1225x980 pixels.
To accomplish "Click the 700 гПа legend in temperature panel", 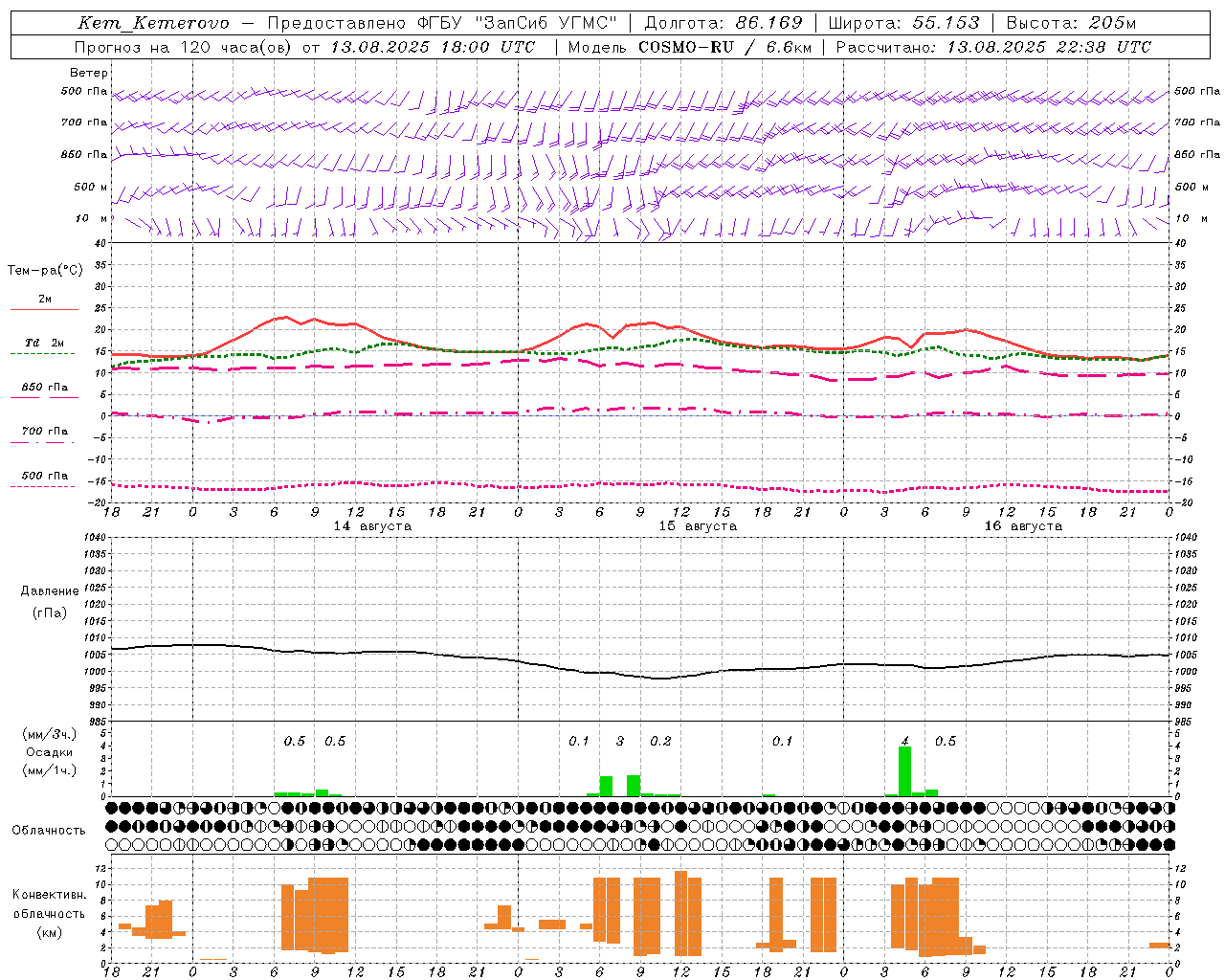I will point(44,432).
